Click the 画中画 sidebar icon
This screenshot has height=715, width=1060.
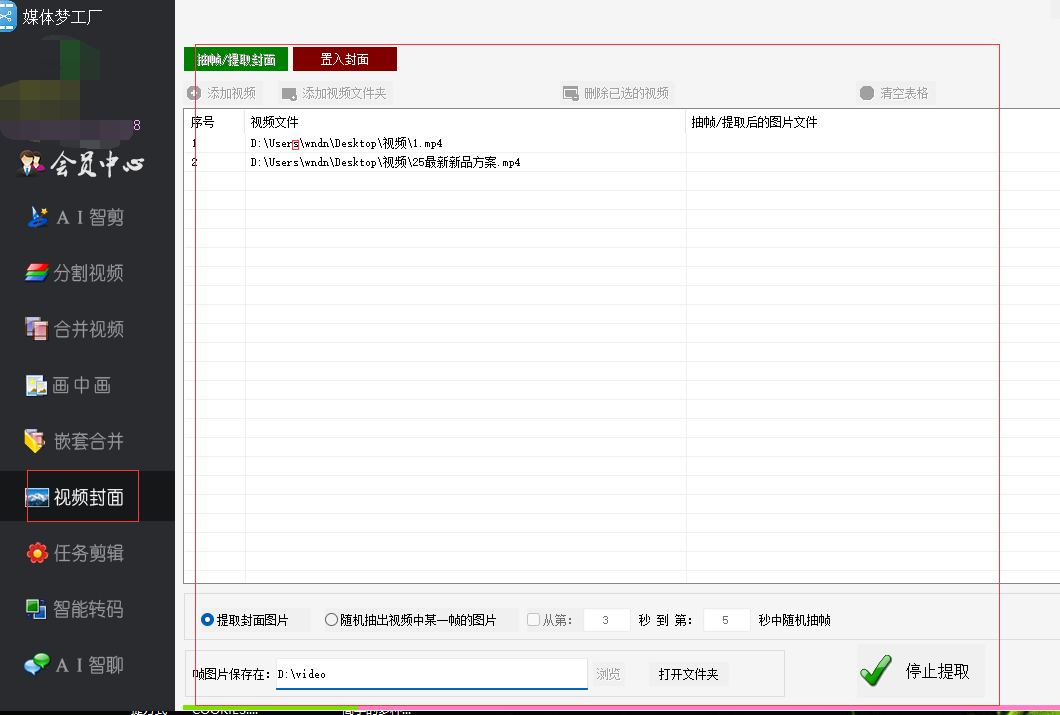(36, 385)
